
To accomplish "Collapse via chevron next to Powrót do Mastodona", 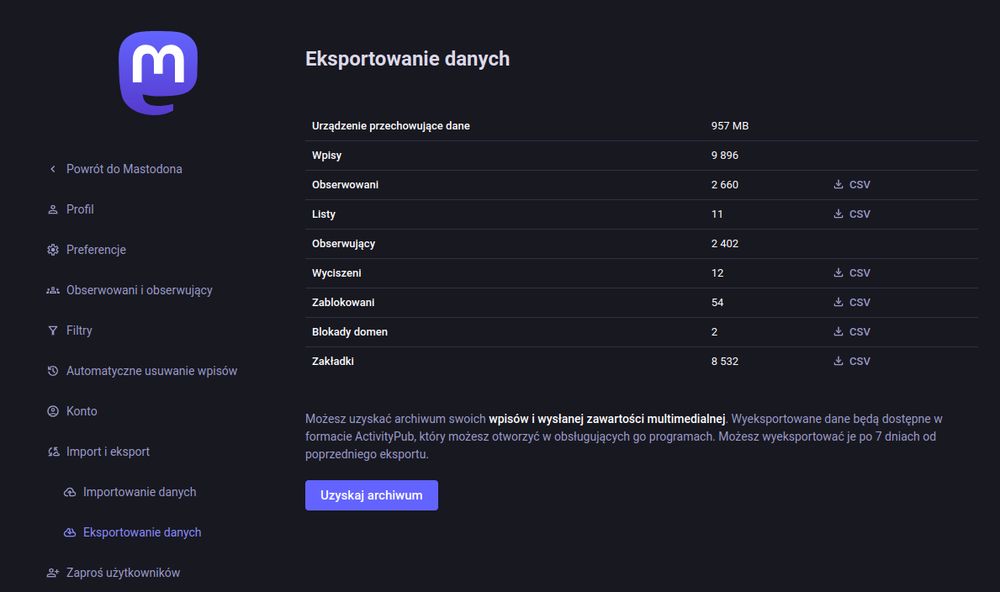I will 51,169.
